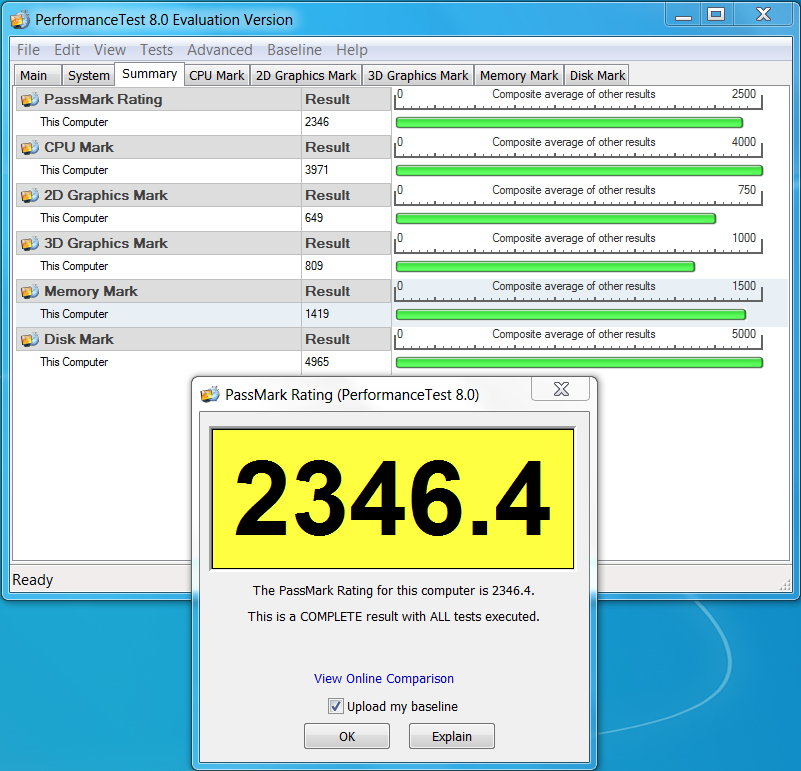The height and width of the screenshot is (771, 801).
Task: Click the window resize grip in status bar
Action: pyautogui.click(x=785, y=586)
